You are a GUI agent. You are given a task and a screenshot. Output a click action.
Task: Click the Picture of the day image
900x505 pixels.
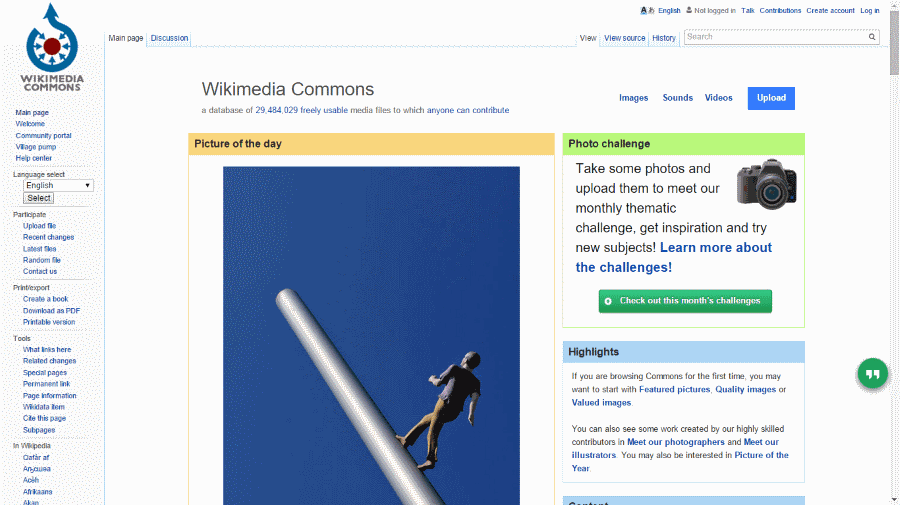pyautogui.click(x=371, y=336)
